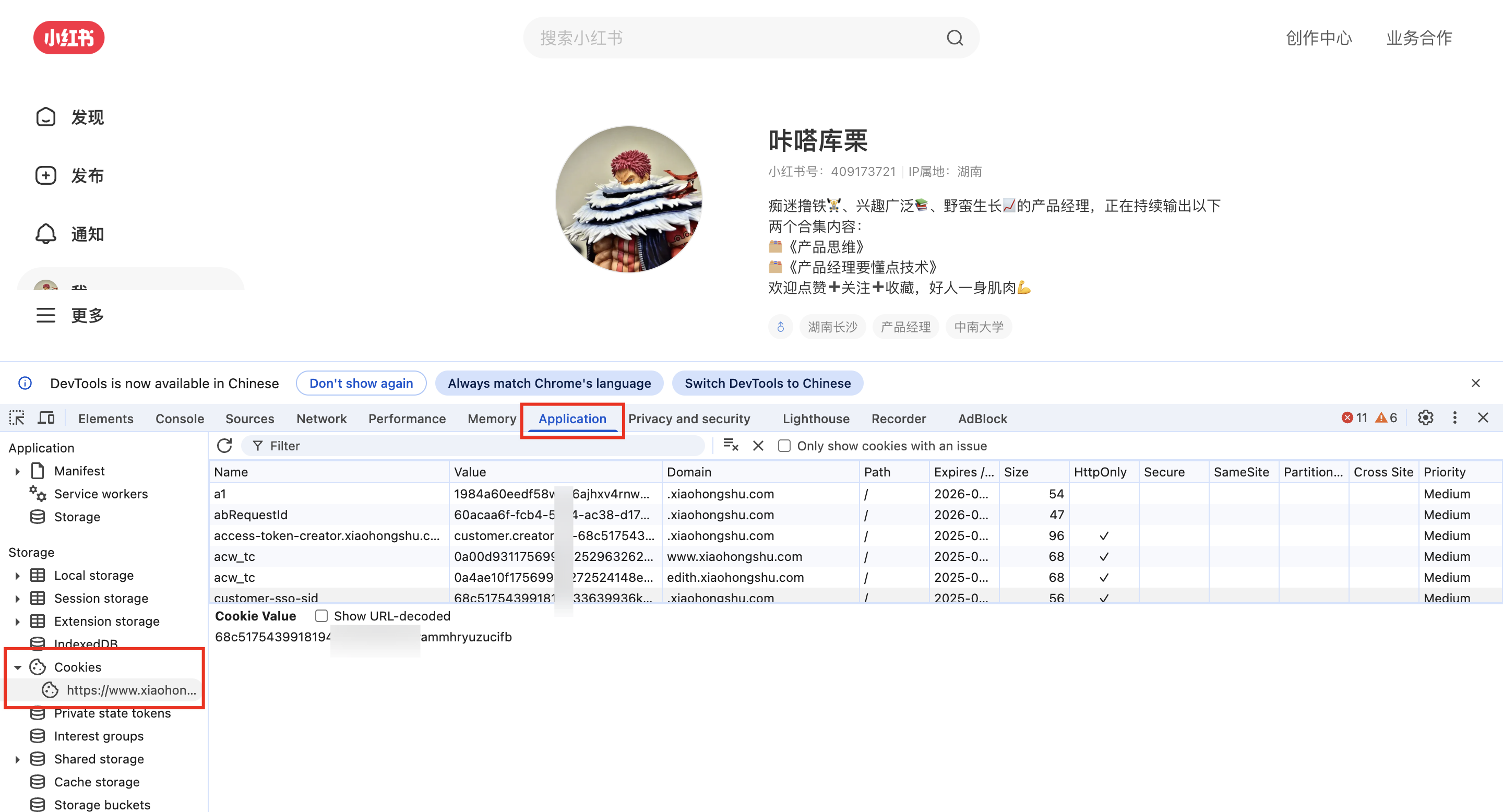Open the Application tab
1503x812 pixels.
pos(572,418)
